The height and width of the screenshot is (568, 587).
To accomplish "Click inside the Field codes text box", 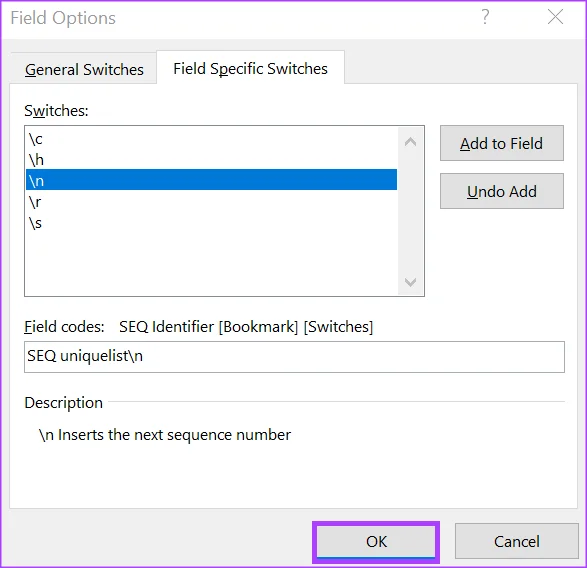I will [294, 356].
